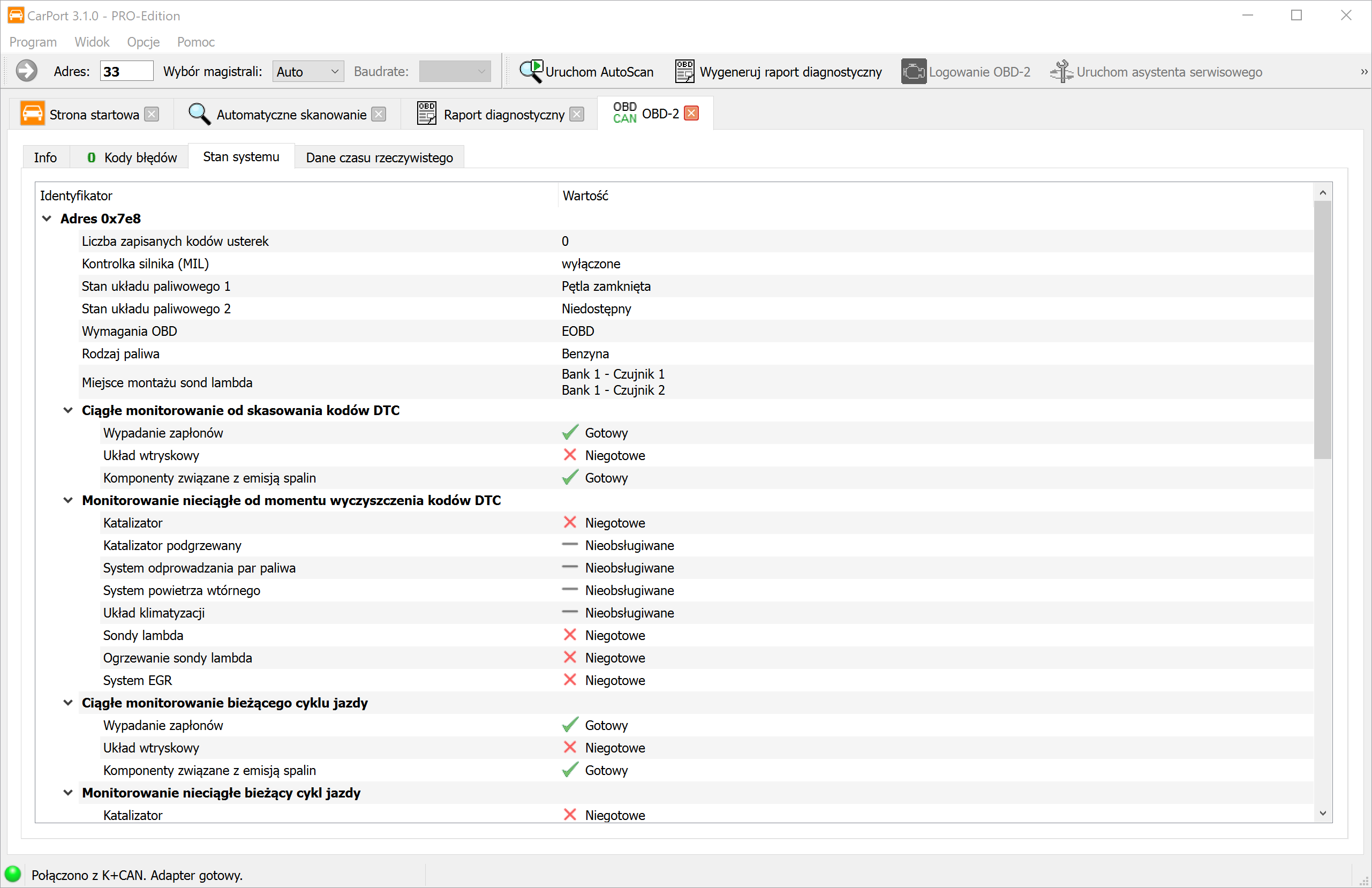Click the green arrow connect icon

click(x=26, y=72)
